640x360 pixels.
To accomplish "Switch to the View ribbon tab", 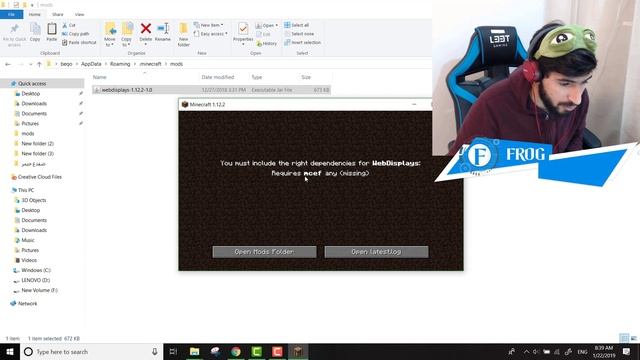I will (79, 14).
